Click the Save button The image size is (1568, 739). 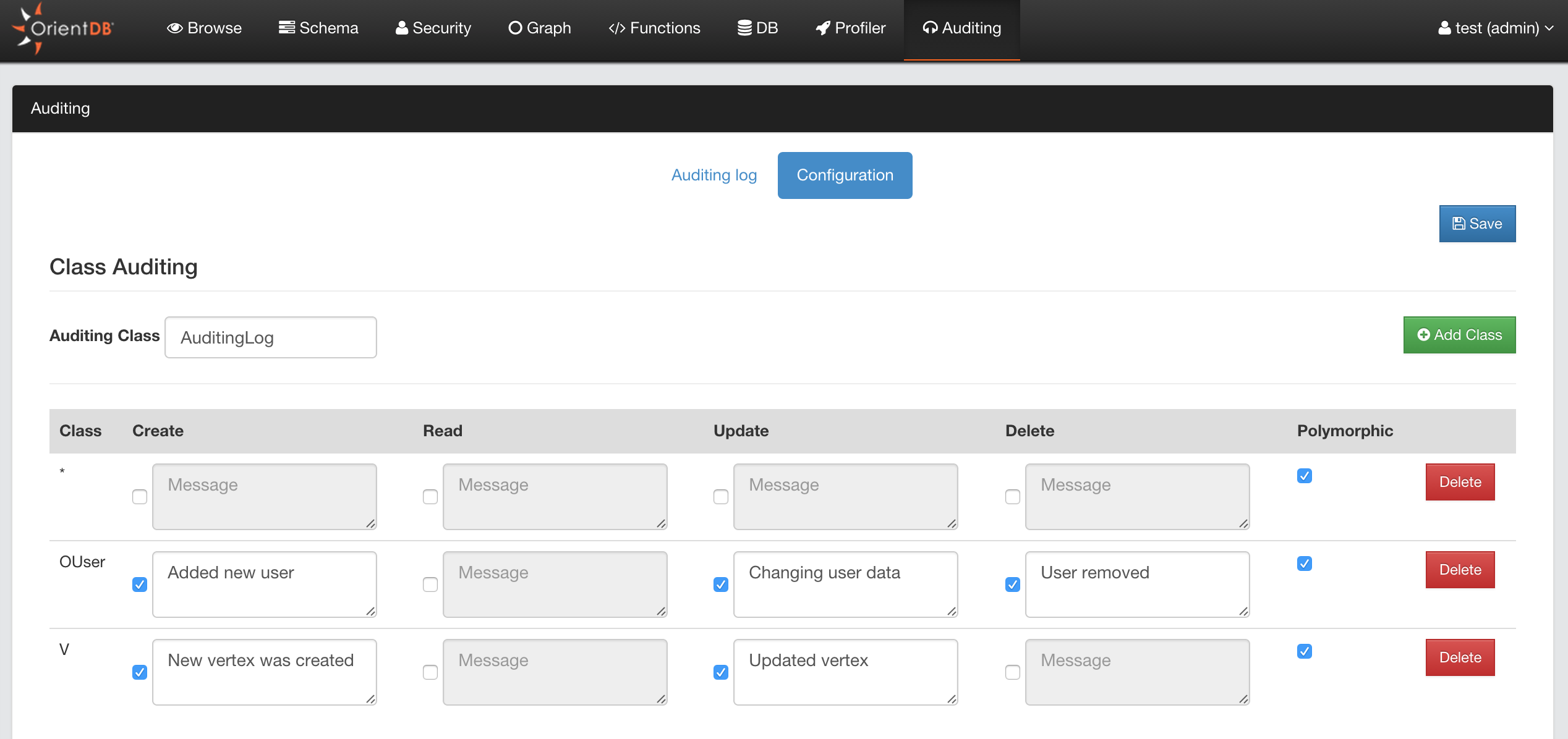1477,224
